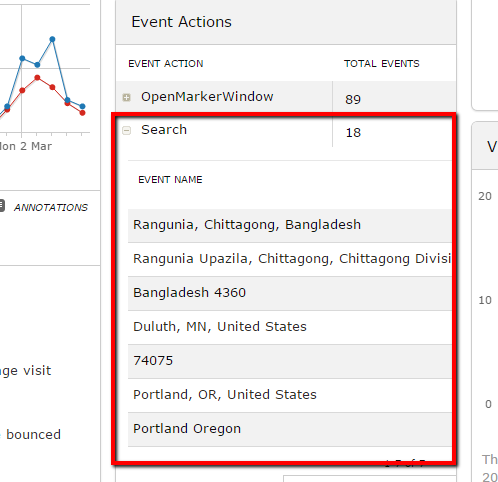This screenshot has height=482, width=498.
Task: Open the Annotations icon under the graph
Action: click(2, 206)
